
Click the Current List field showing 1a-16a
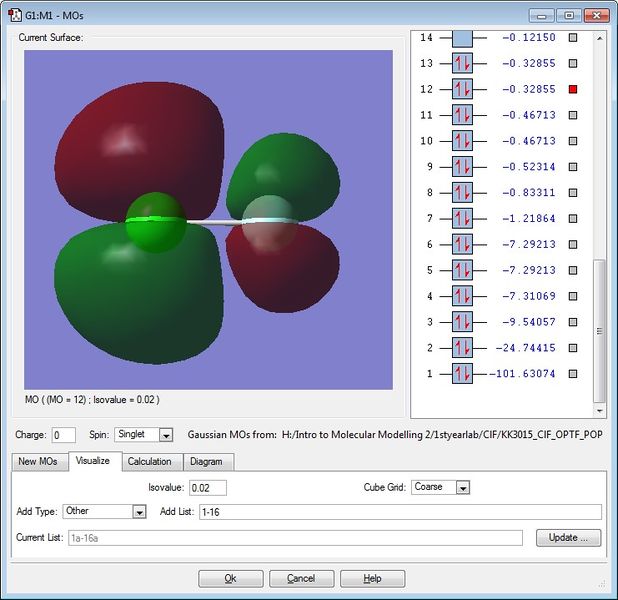295,538
